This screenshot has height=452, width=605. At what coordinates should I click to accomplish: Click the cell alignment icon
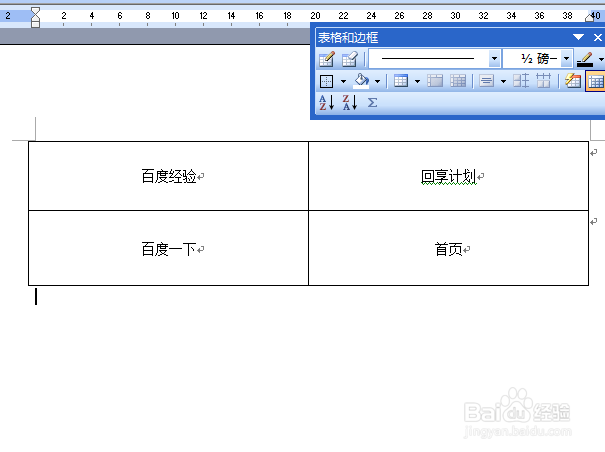pos(487,81)
